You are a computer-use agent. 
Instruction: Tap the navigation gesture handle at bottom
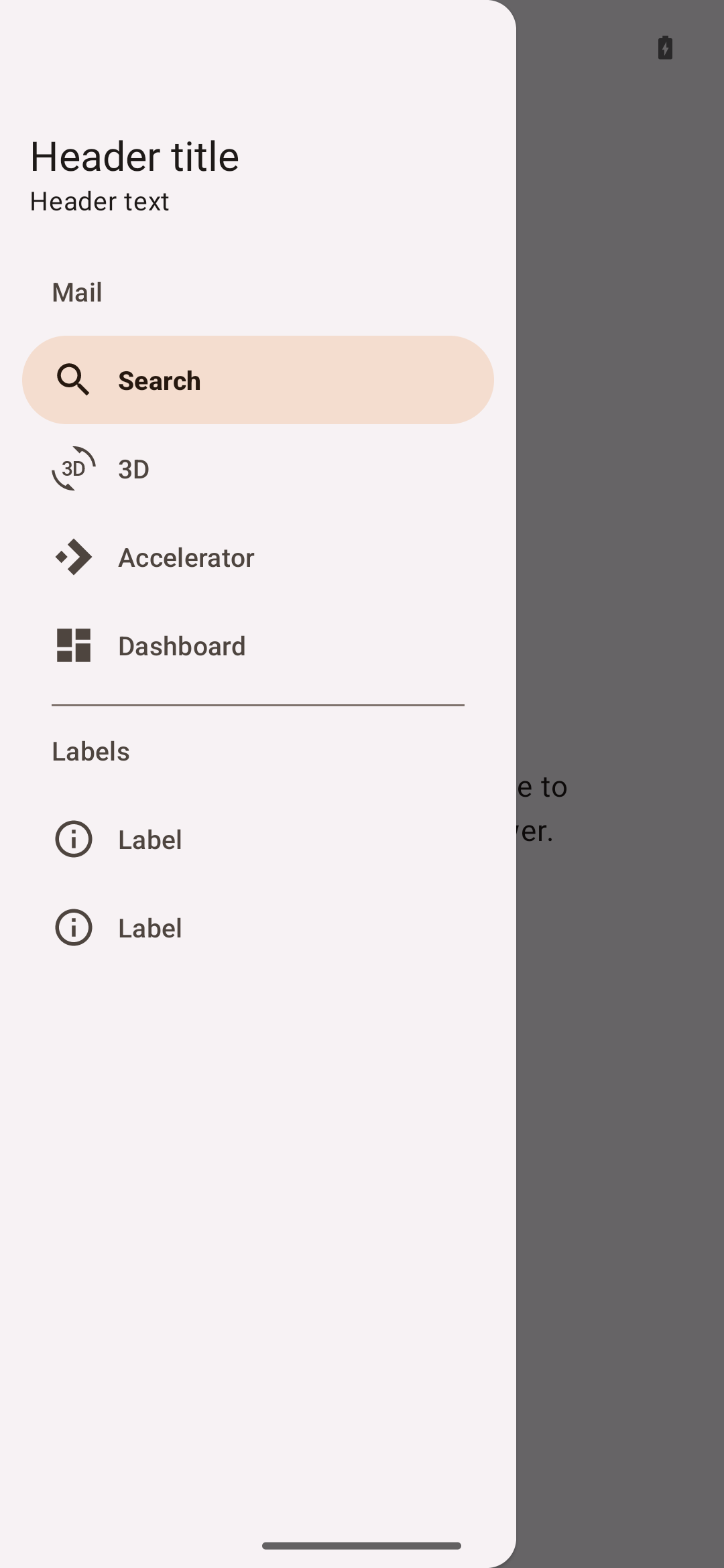click(362, 1545)
